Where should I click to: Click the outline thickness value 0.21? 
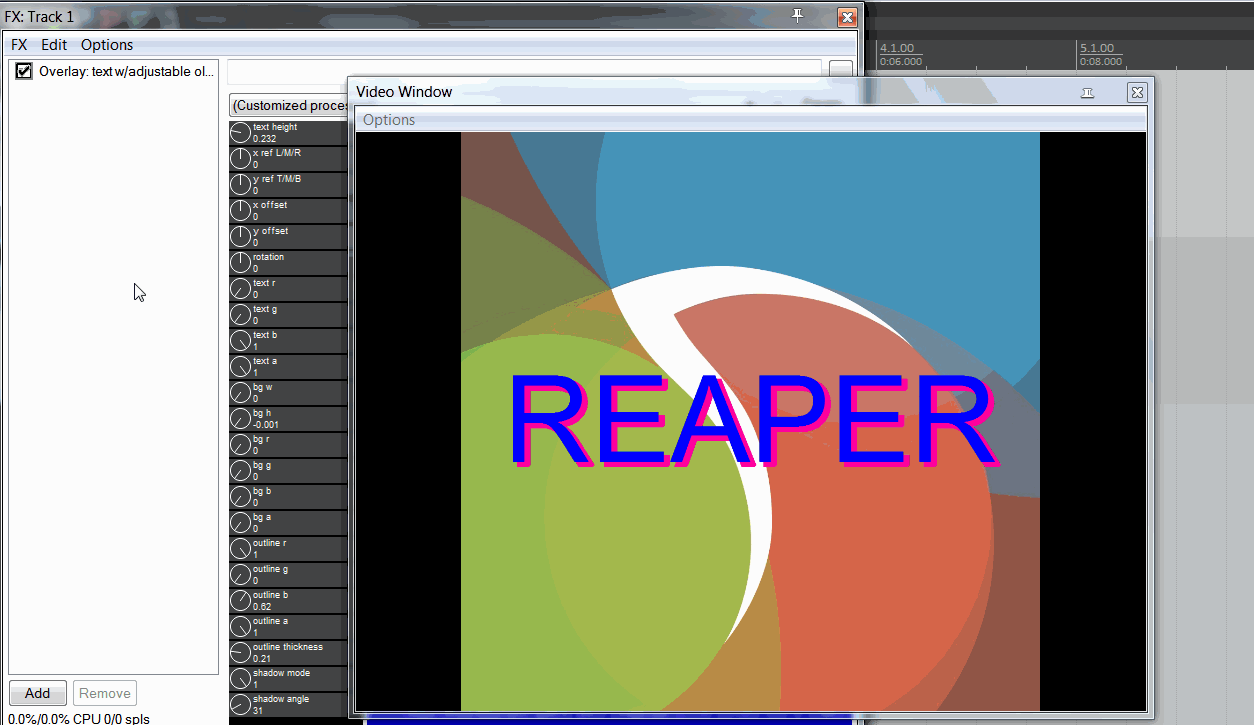262,659
